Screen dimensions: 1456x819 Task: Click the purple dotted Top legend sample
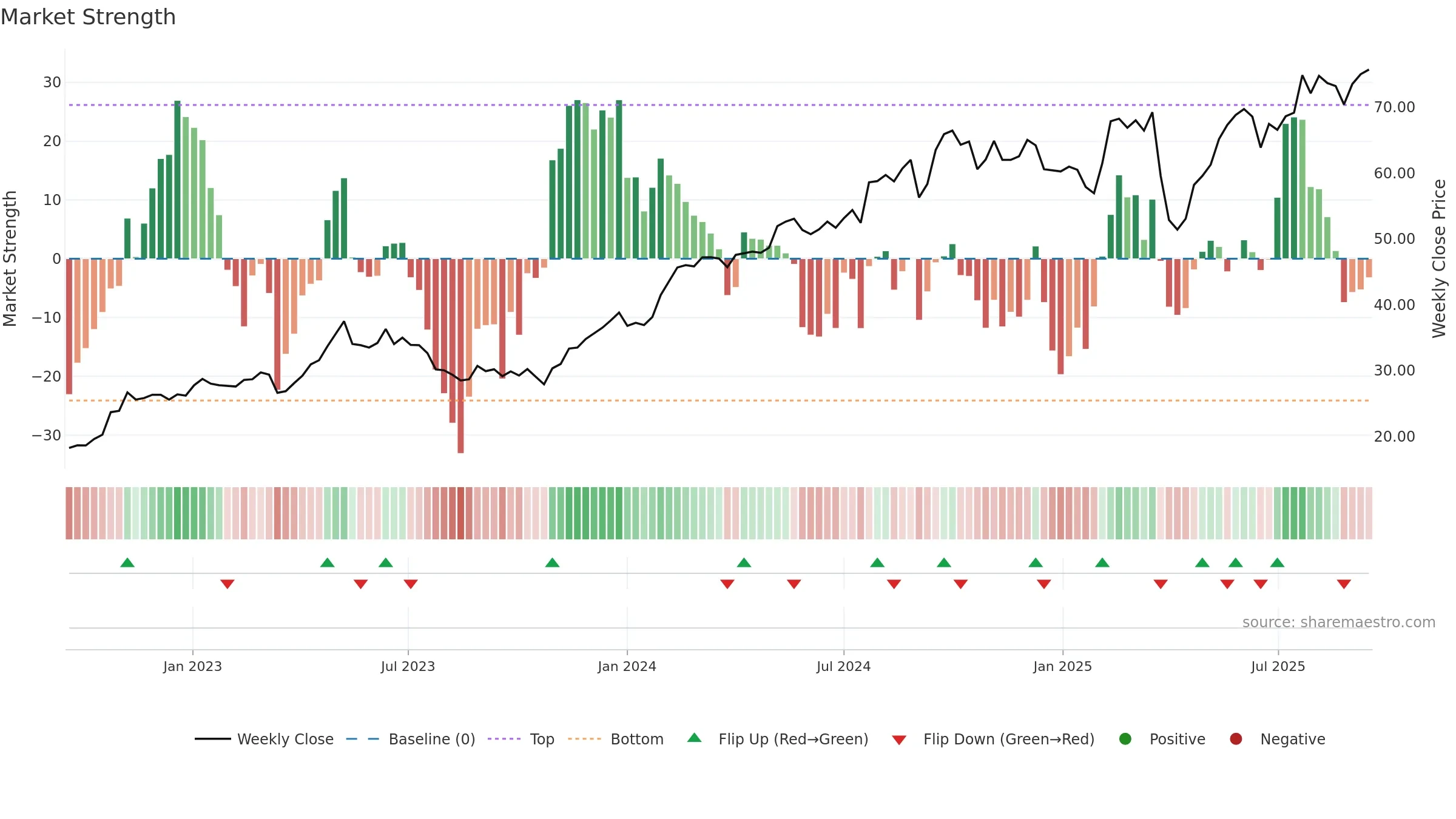(504, 739)
